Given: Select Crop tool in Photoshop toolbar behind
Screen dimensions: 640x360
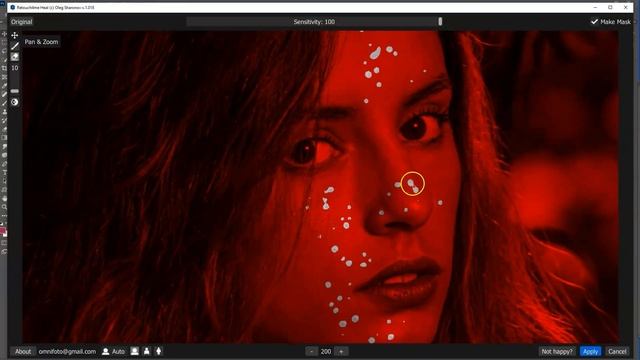Looking at the screenshot, I should click(x=4, y=68).
